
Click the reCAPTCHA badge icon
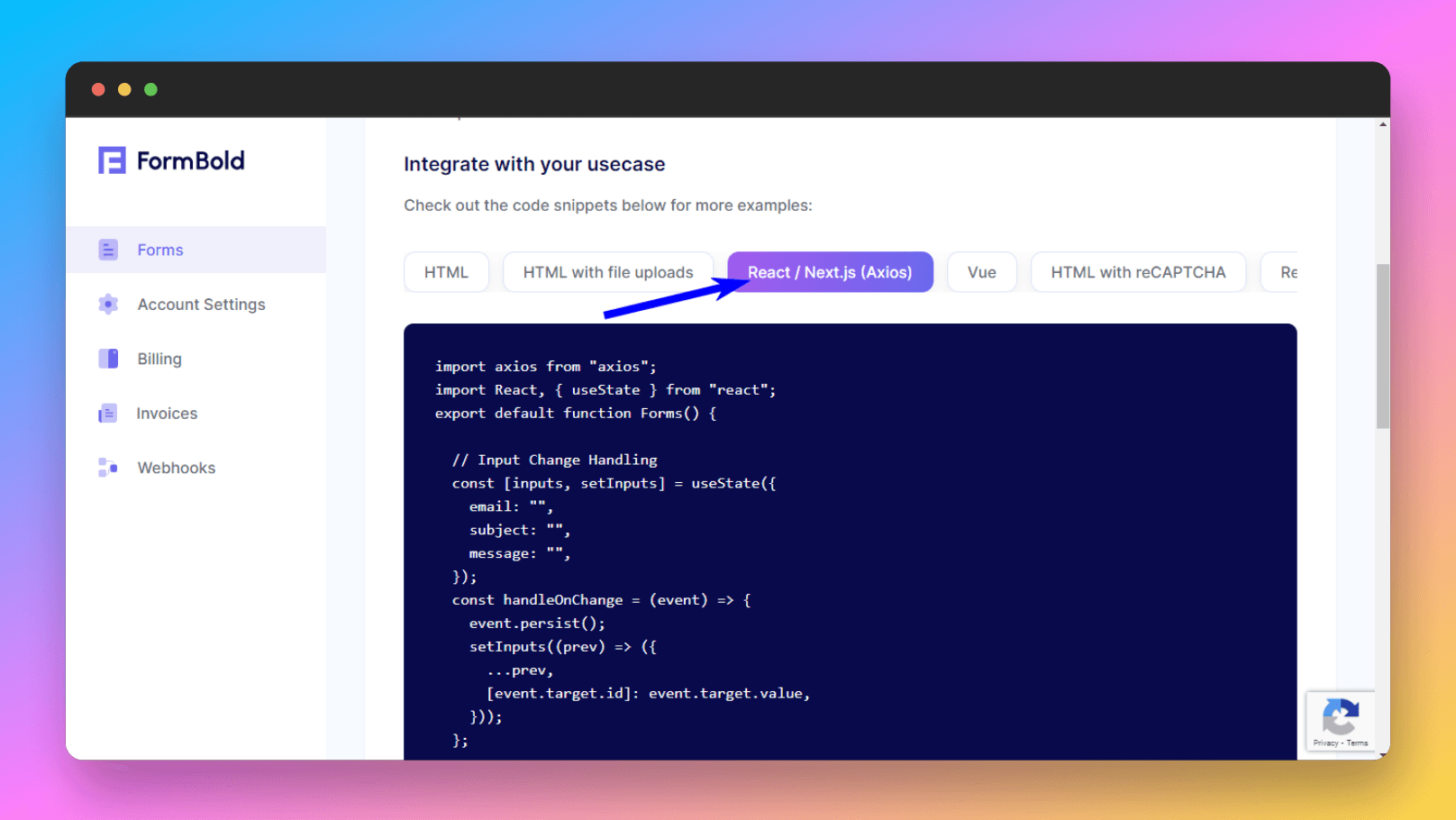click(1341, 718)
